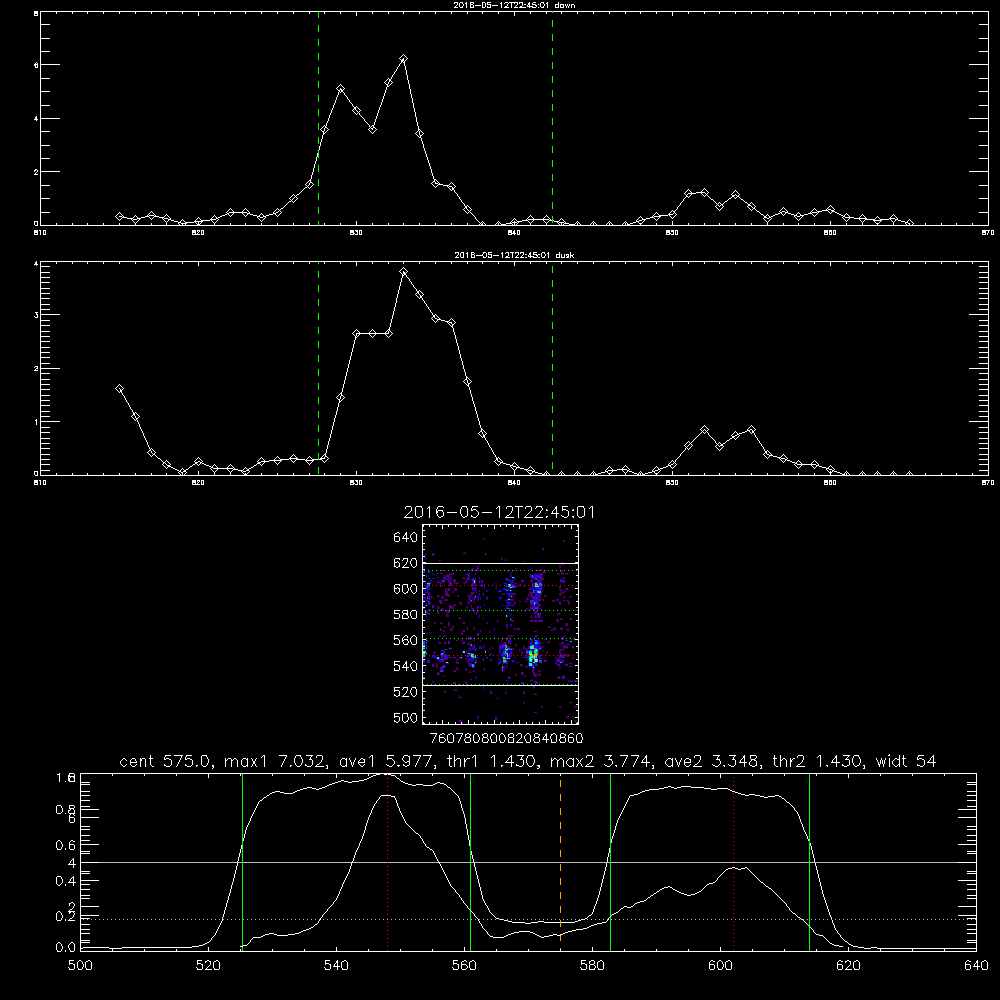Click x-axis label 540 on bottom plot
This screenshot has height=1000, width=1000.
pyautogui.click(x=336, y=966)
